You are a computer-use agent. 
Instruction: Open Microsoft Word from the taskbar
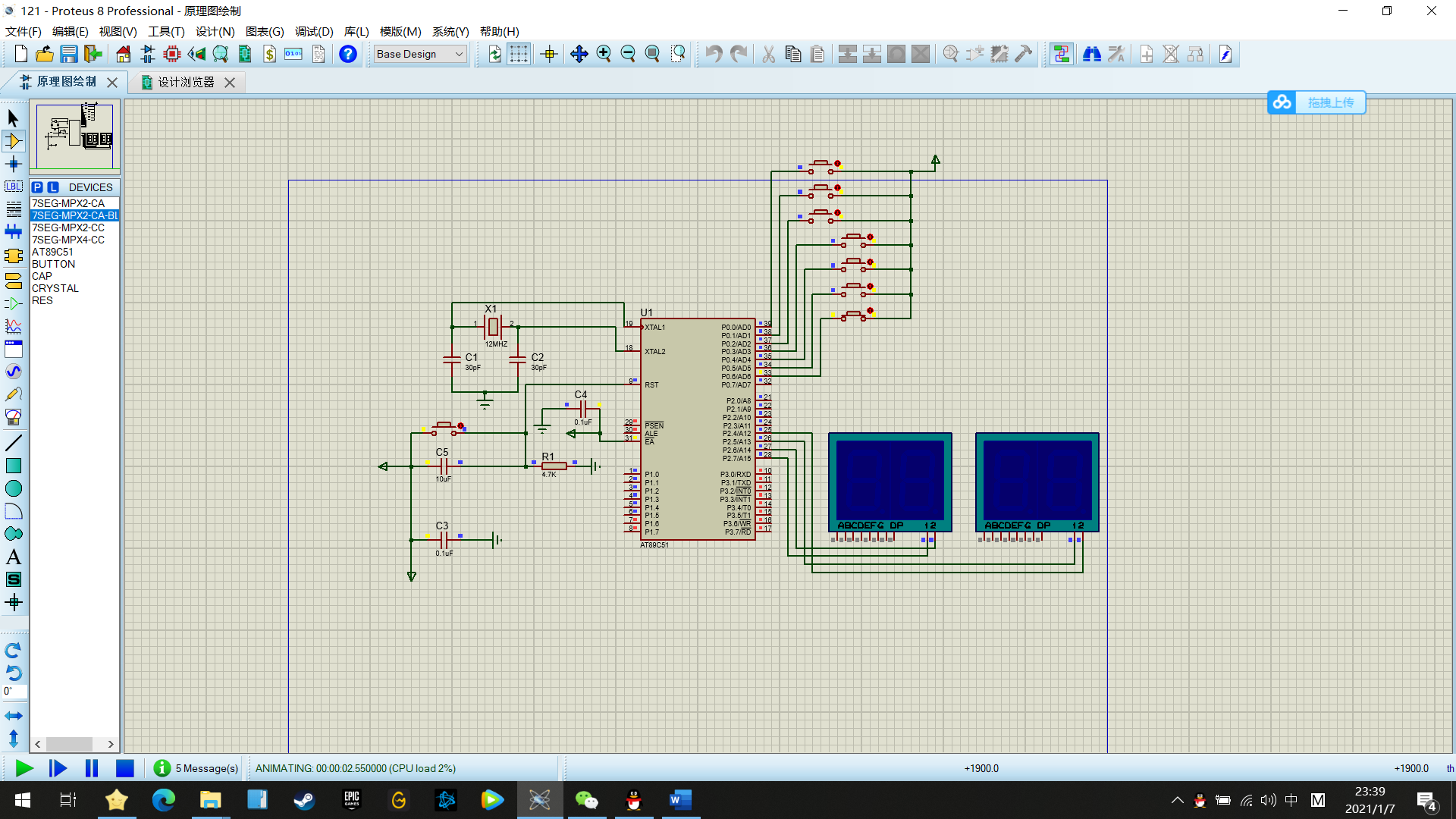pos(680,800)
